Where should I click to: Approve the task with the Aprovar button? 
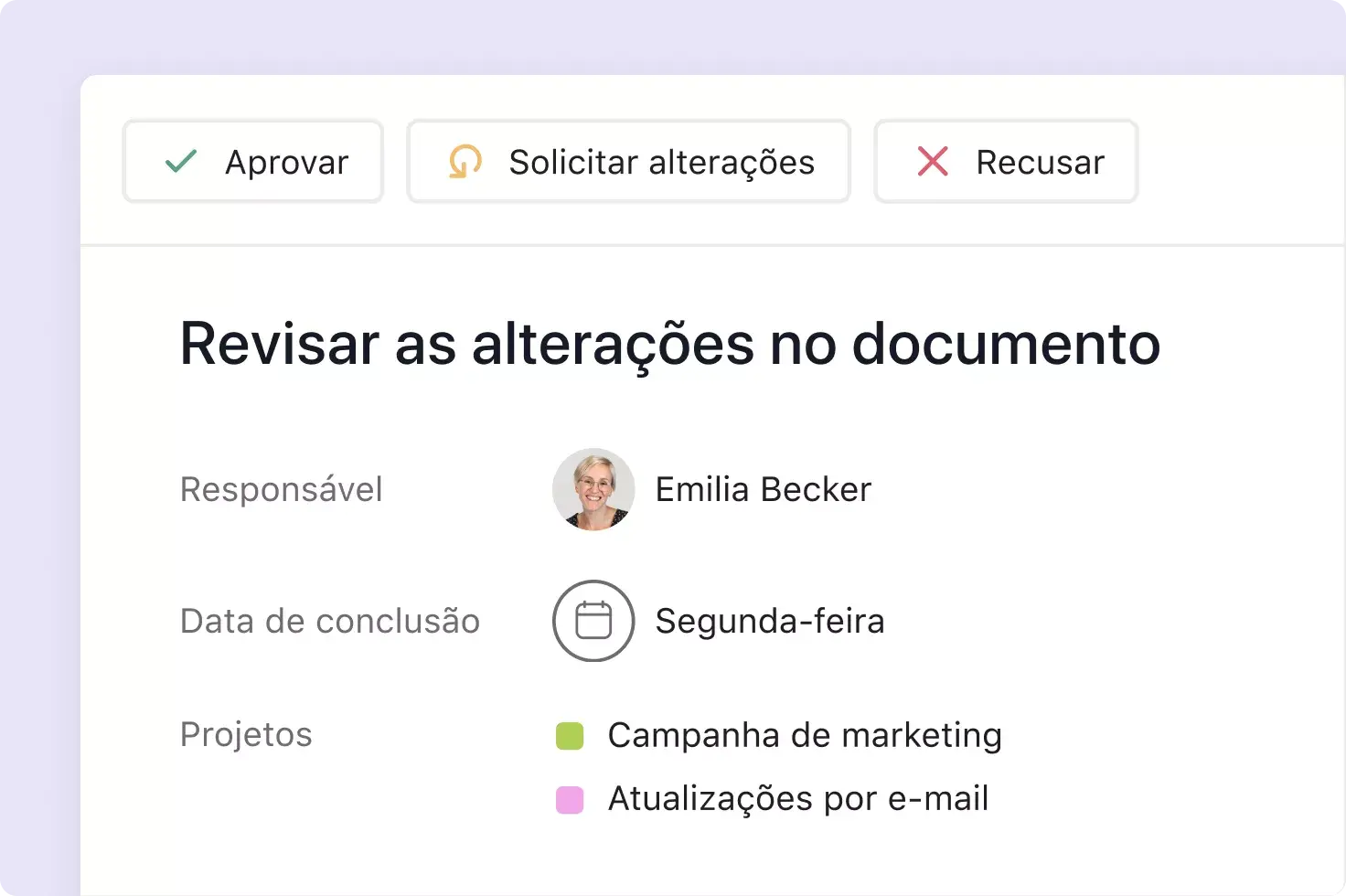pos(252,161)
